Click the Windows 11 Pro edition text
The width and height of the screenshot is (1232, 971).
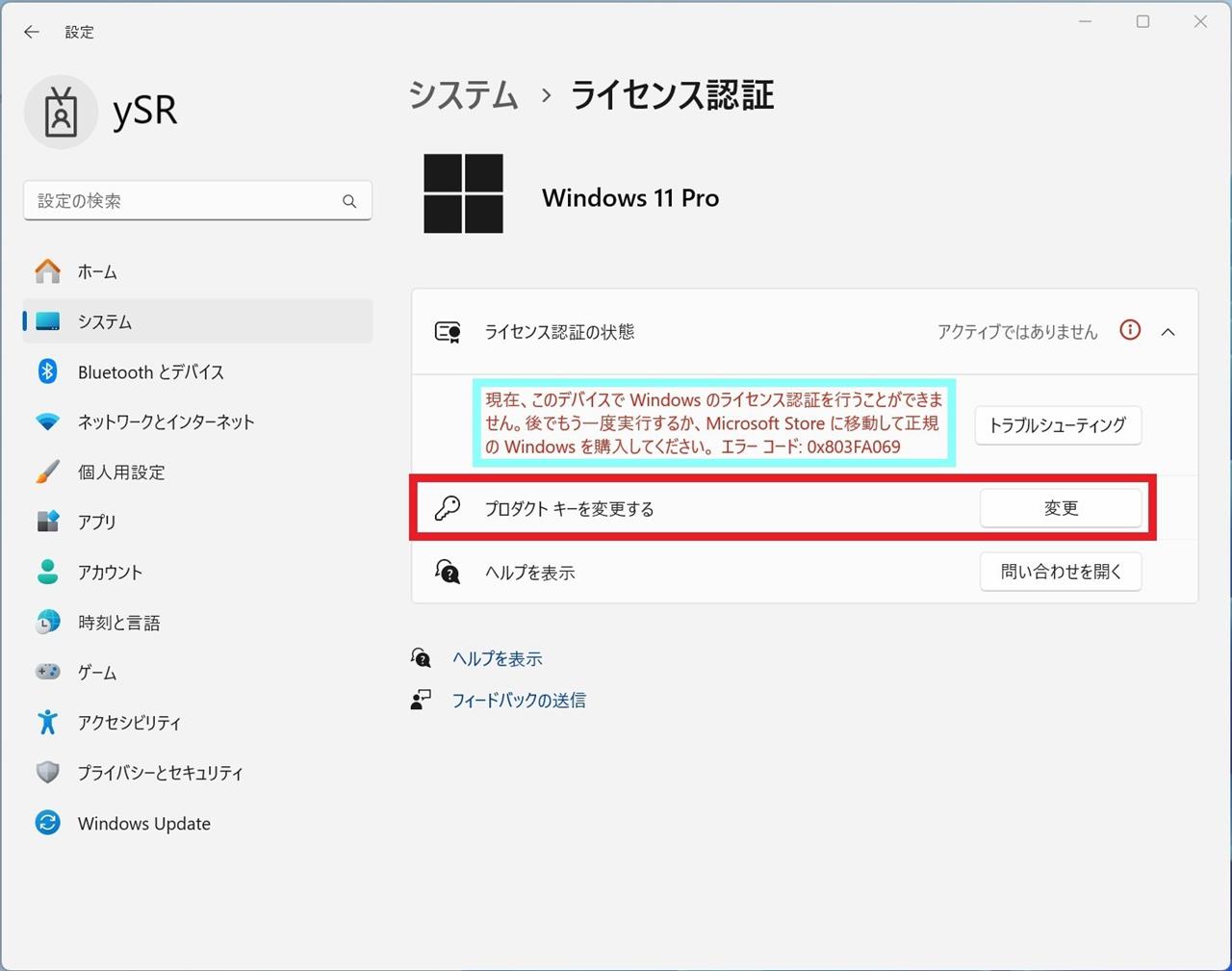pos(630,198)
